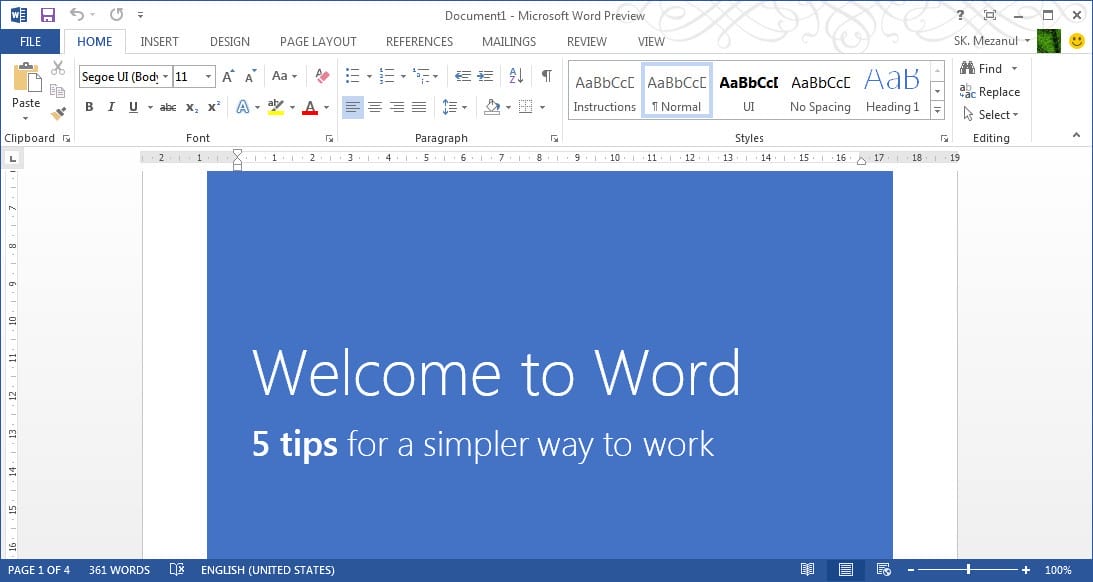Apply Text Effects glowing A icon

point(243,107)
